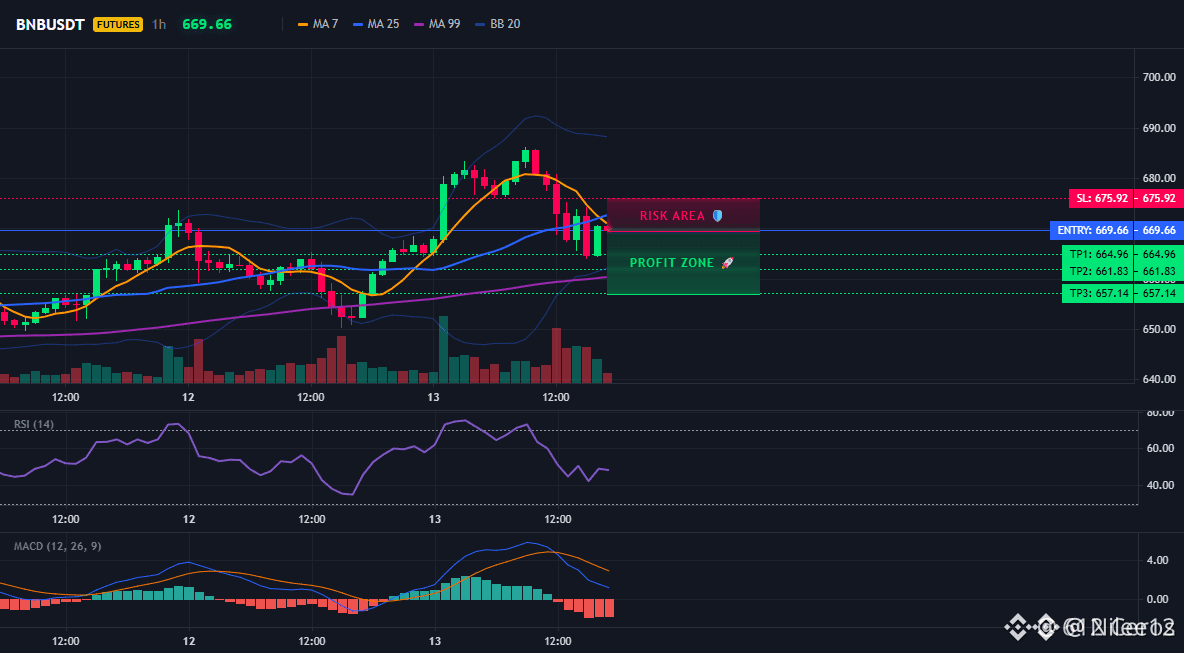This screenshot has height=653, width=1184.
Task: Click the 669.66 price in header
Action: click(x=207, y=24)
